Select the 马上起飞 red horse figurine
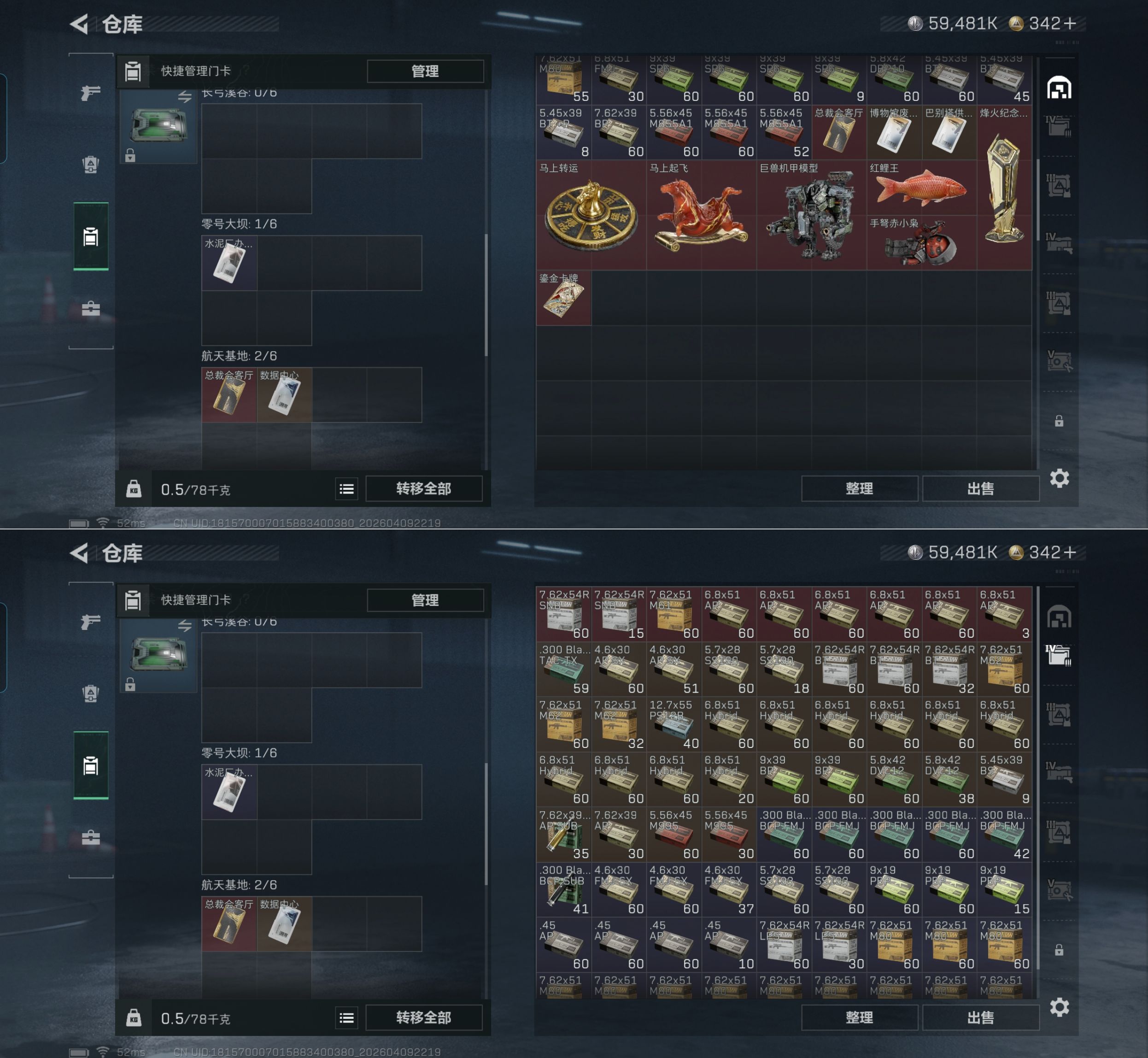This screenshot has width=1148, height=1058. tap(702, 215)
